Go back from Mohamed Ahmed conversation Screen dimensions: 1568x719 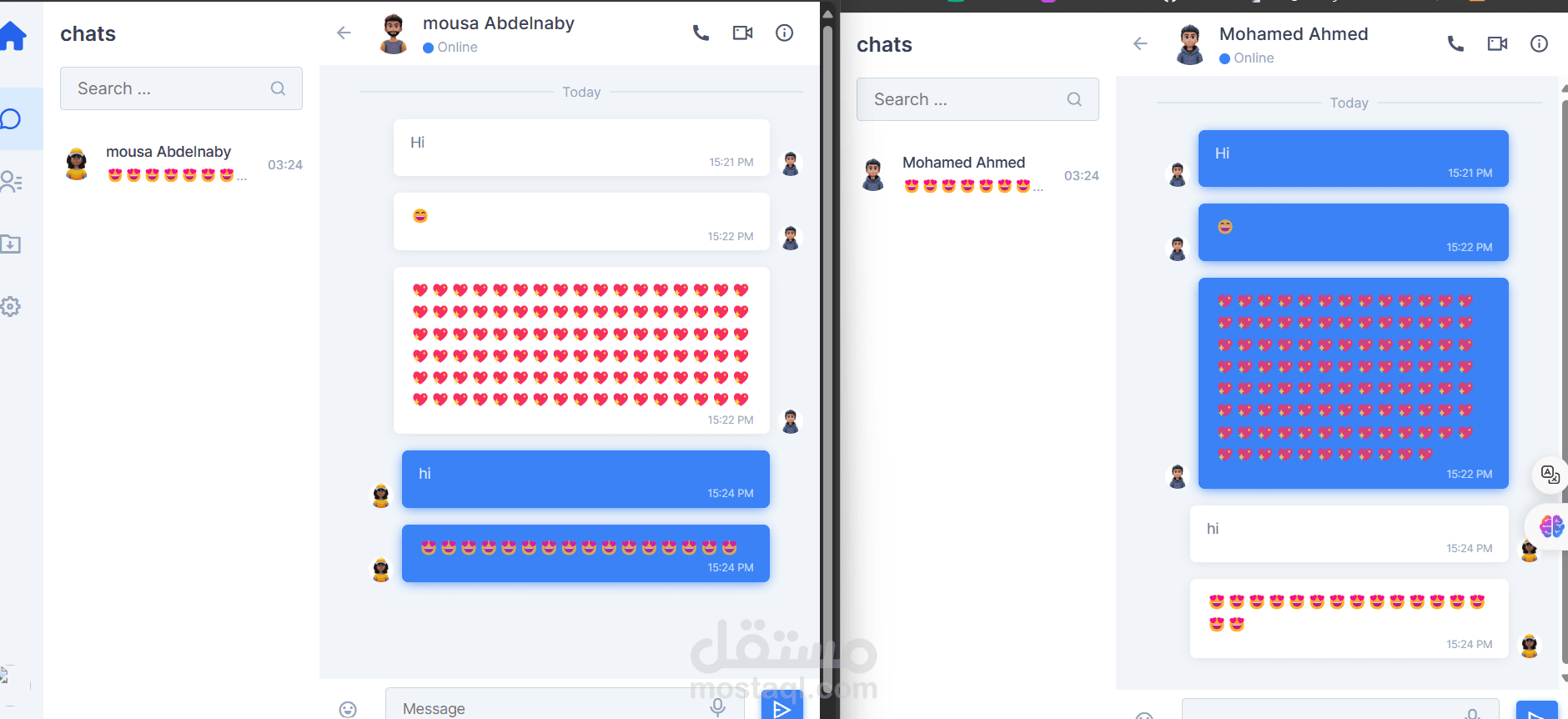pos(1140,44)
